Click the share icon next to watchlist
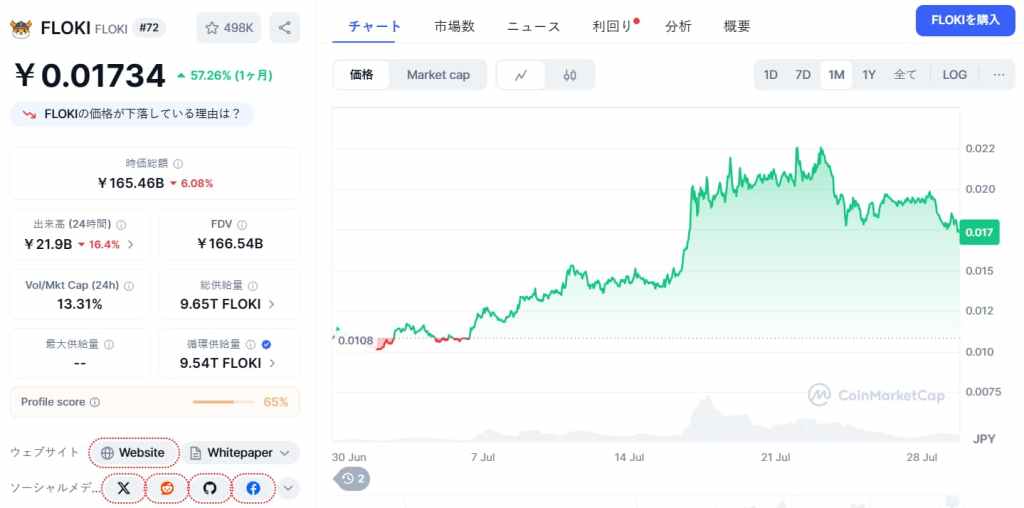The image size is (1024, 508). pos(285,27)
